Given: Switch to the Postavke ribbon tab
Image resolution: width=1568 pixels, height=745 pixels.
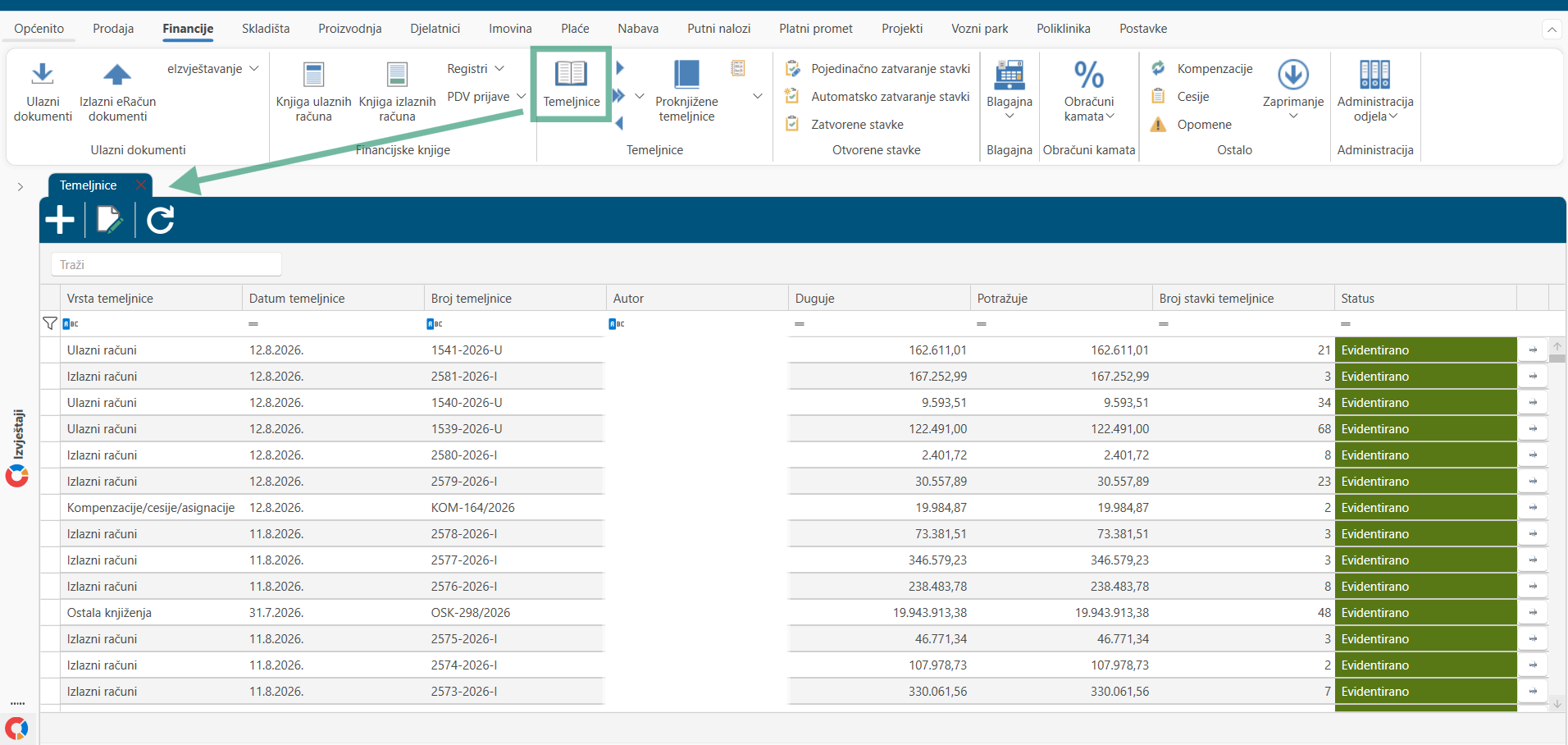Looking at the screenshot, I should [x=1143, y=29].
